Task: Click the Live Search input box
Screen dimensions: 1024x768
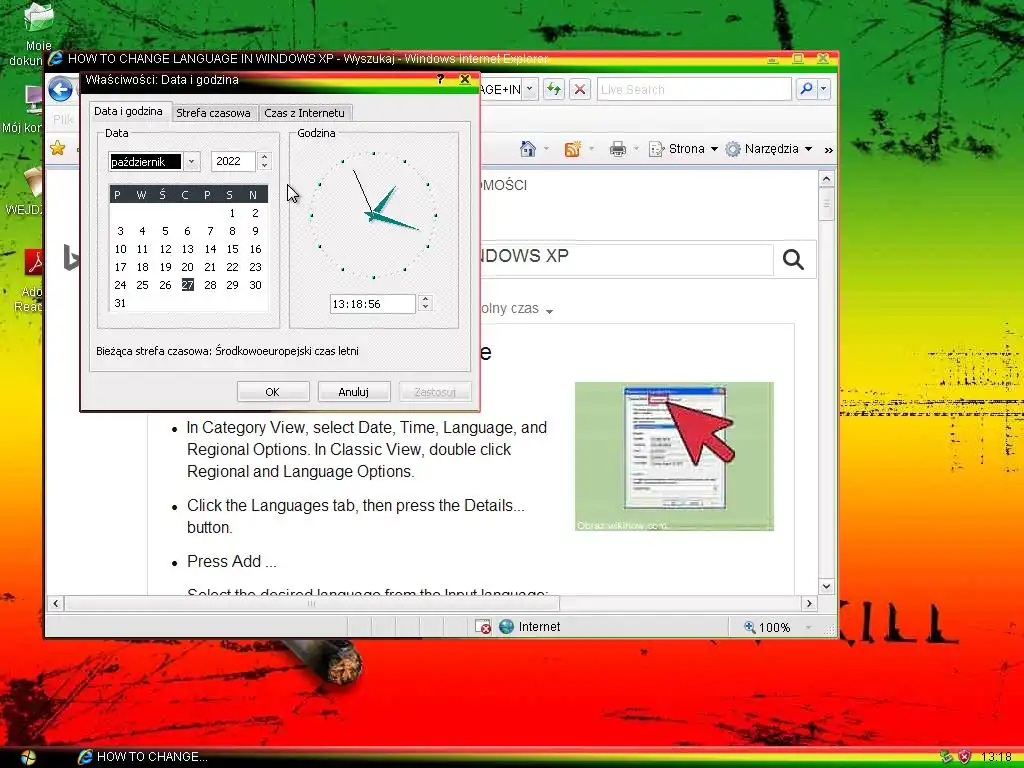Action: [694, 89]
